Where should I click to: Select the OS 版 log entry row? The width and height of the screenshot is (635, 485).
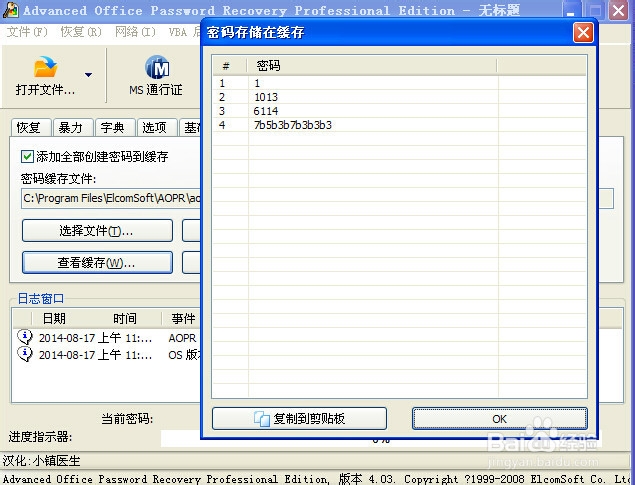108,355
